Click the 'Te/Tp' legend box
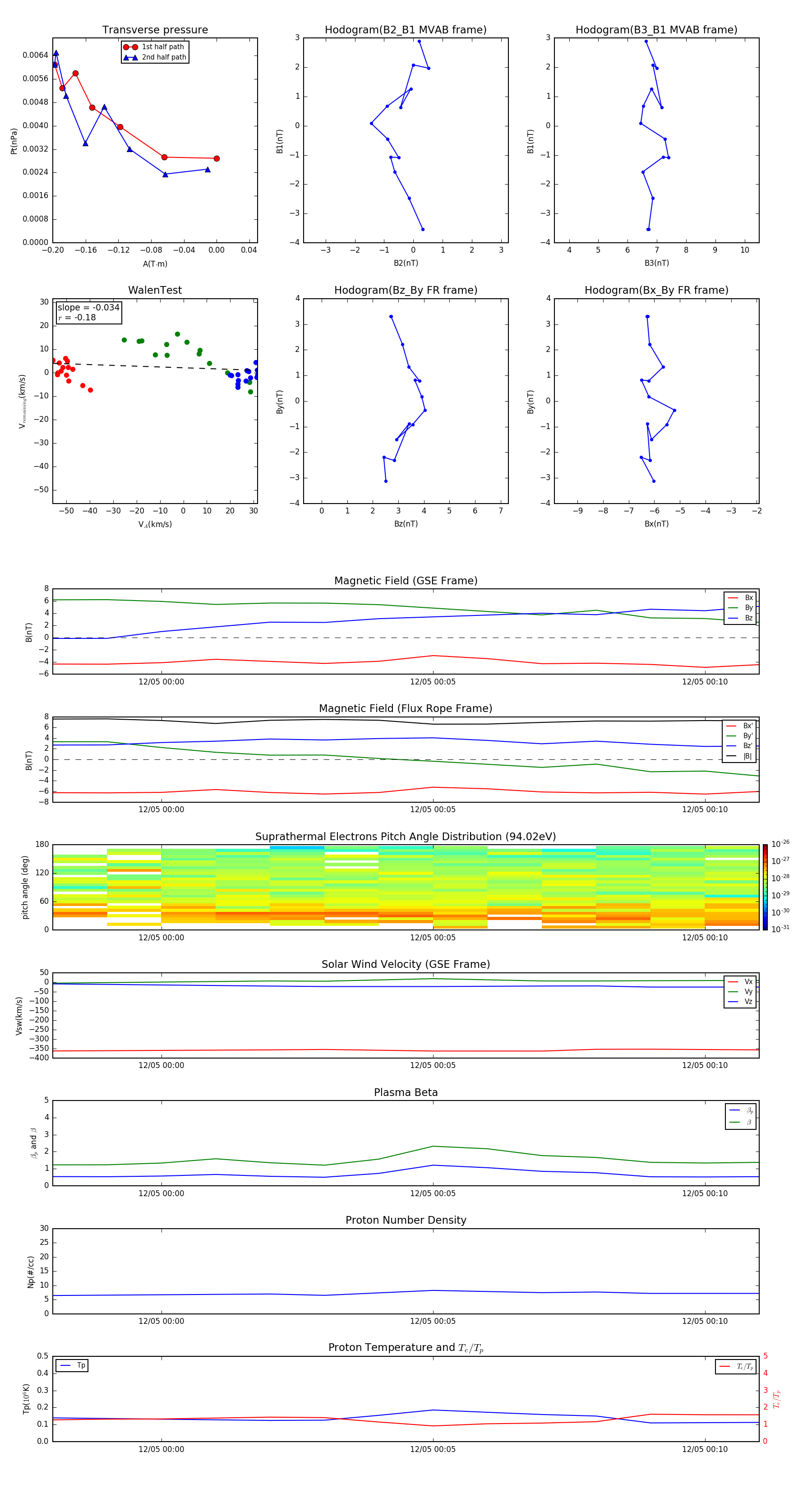The image size is (812, 1489). (736, 1366)
